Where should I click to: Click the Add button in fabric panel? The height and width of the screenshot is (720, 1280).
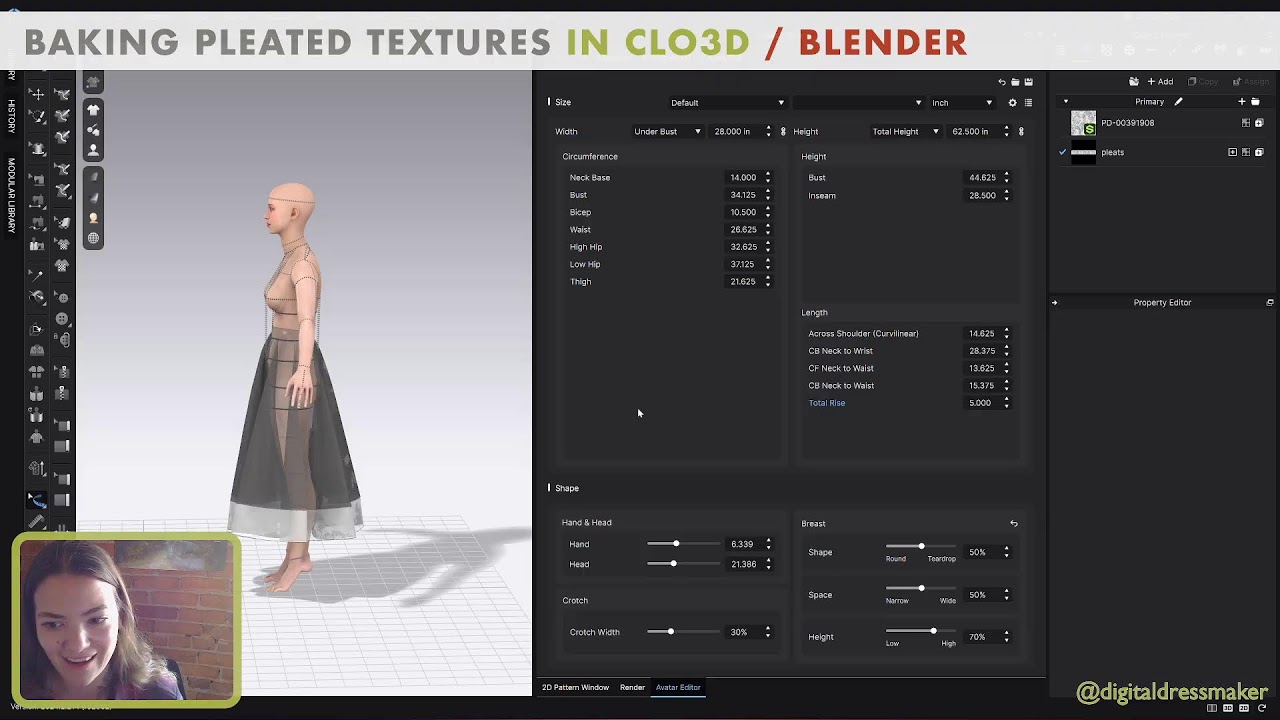coord(1160,82)
